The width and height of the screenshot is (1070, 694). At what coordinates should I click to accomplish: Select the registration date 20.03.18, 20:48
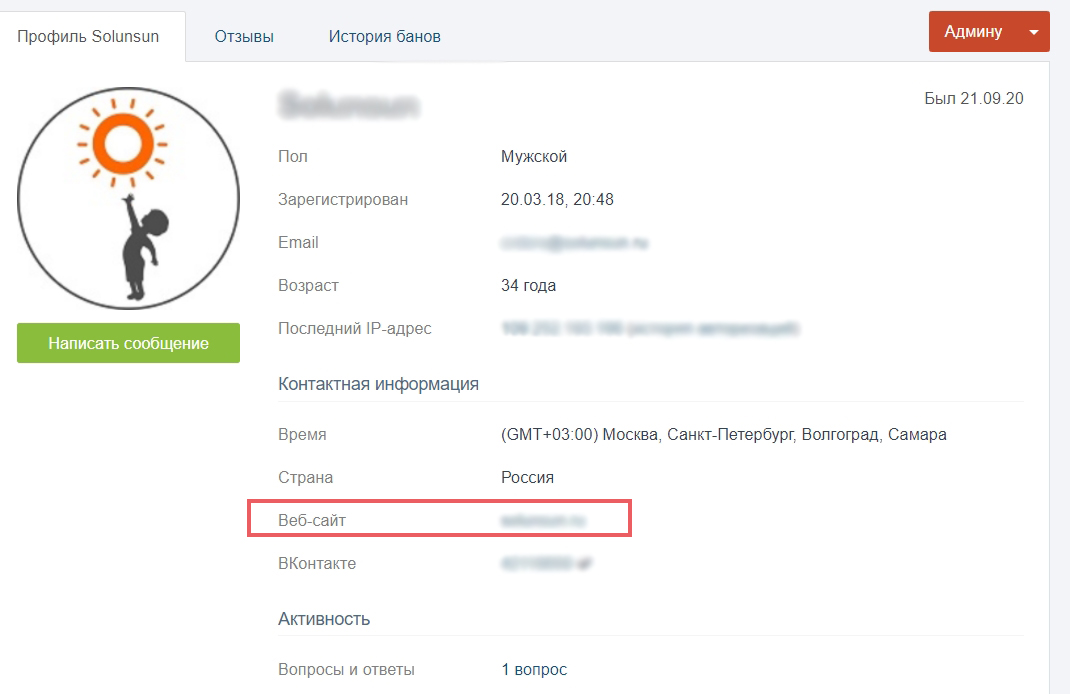click(557, 199)
